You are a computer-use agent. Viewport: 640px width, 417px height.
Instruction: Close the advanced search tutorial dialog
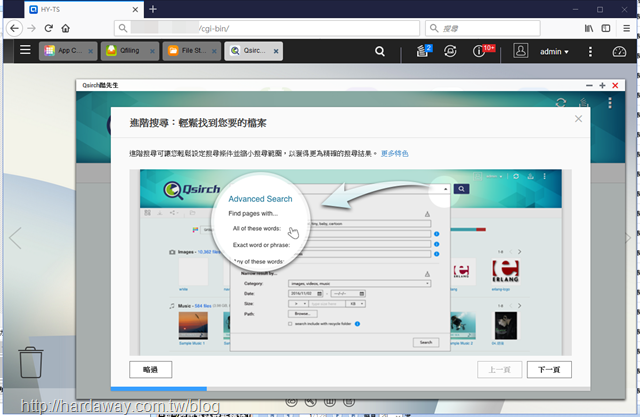(578, 119)
